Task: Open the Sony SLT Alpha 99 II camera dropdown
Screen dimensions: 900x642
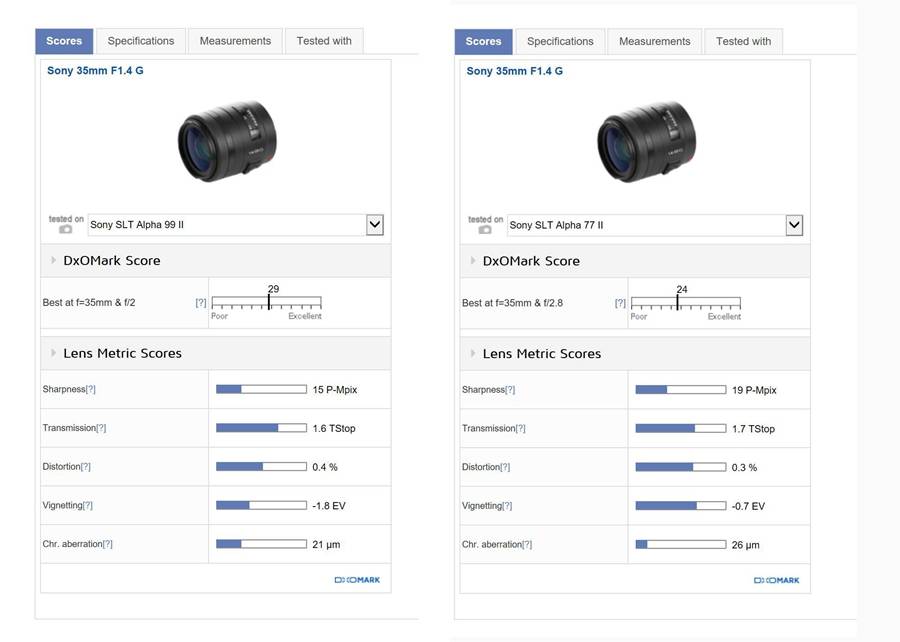Action: pos(374,225)
